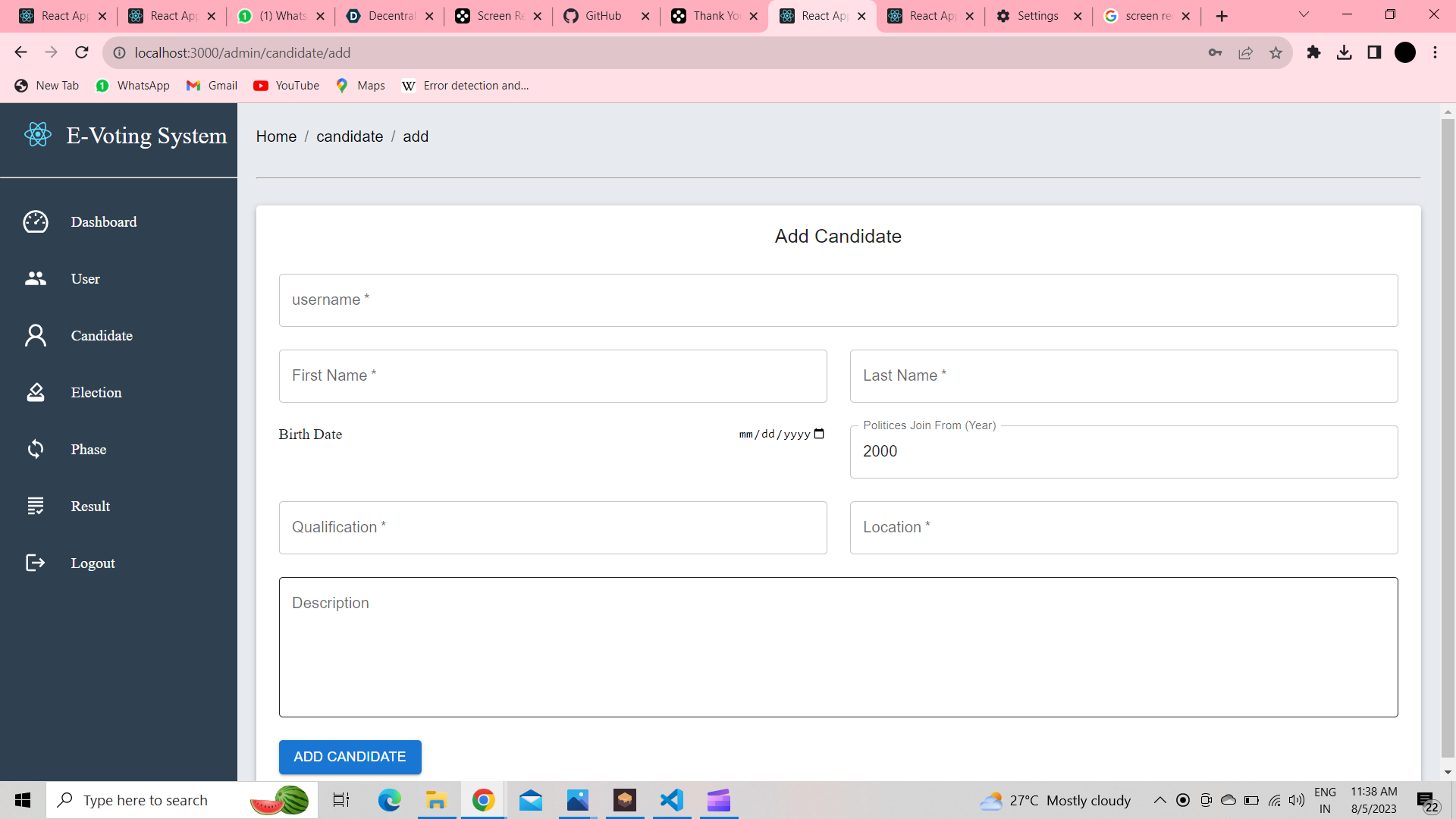Open Election via ballot icon
The height and width of the screenshot is (819, 1456).
(36, 392)
